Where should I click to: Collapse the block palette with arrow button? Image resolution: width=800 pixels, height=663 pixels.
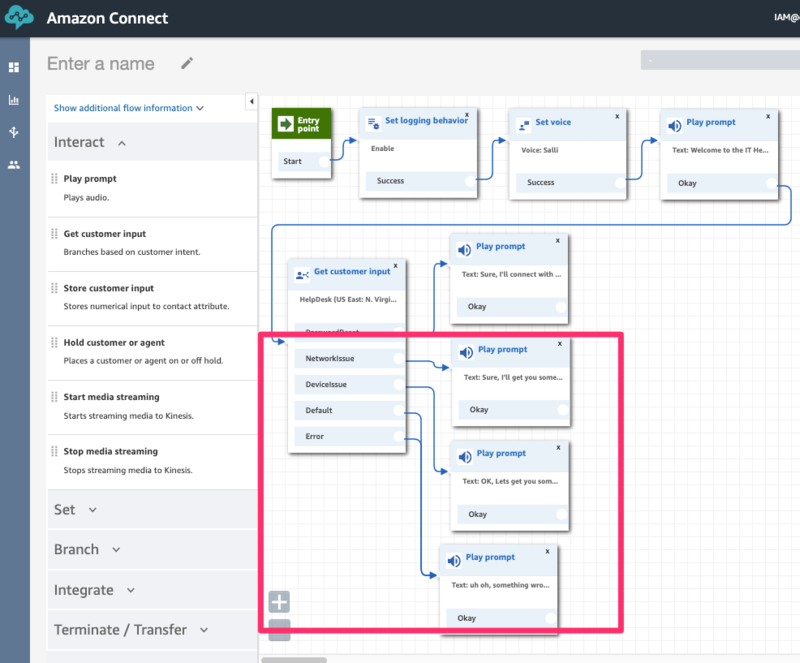252,102
